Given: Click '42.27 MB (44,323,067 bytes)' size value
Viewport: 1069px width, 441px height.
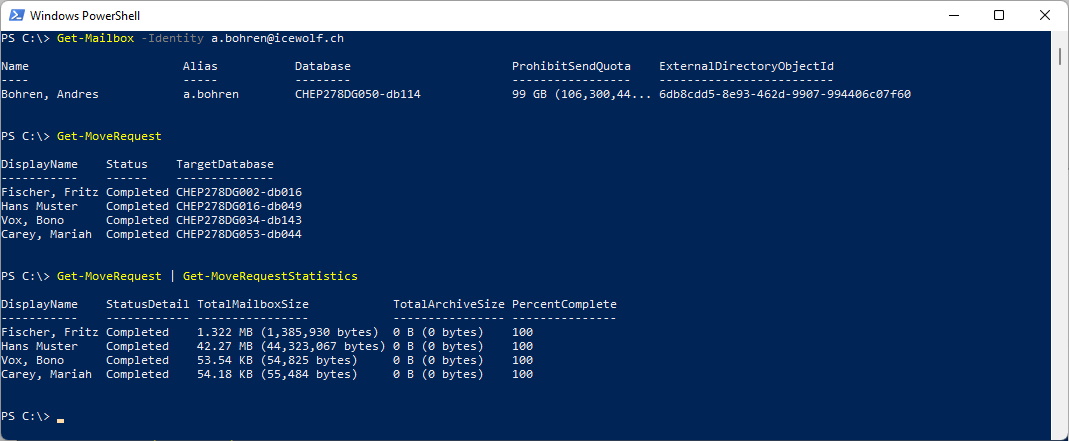Looking at the screenshot, I should pos(291,346).
